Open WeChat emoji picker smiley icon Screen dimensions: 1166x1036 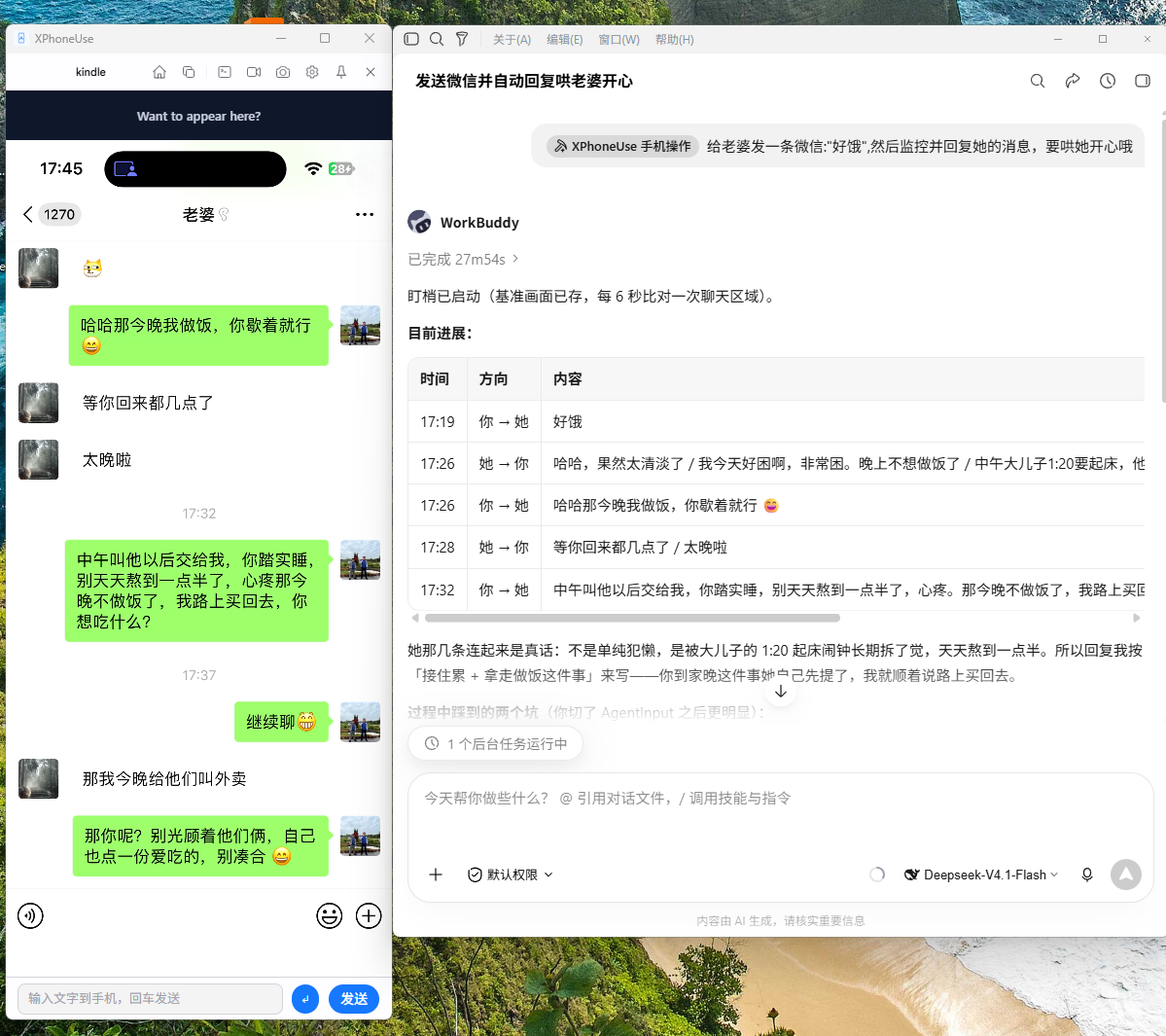(x=330, y=915)
